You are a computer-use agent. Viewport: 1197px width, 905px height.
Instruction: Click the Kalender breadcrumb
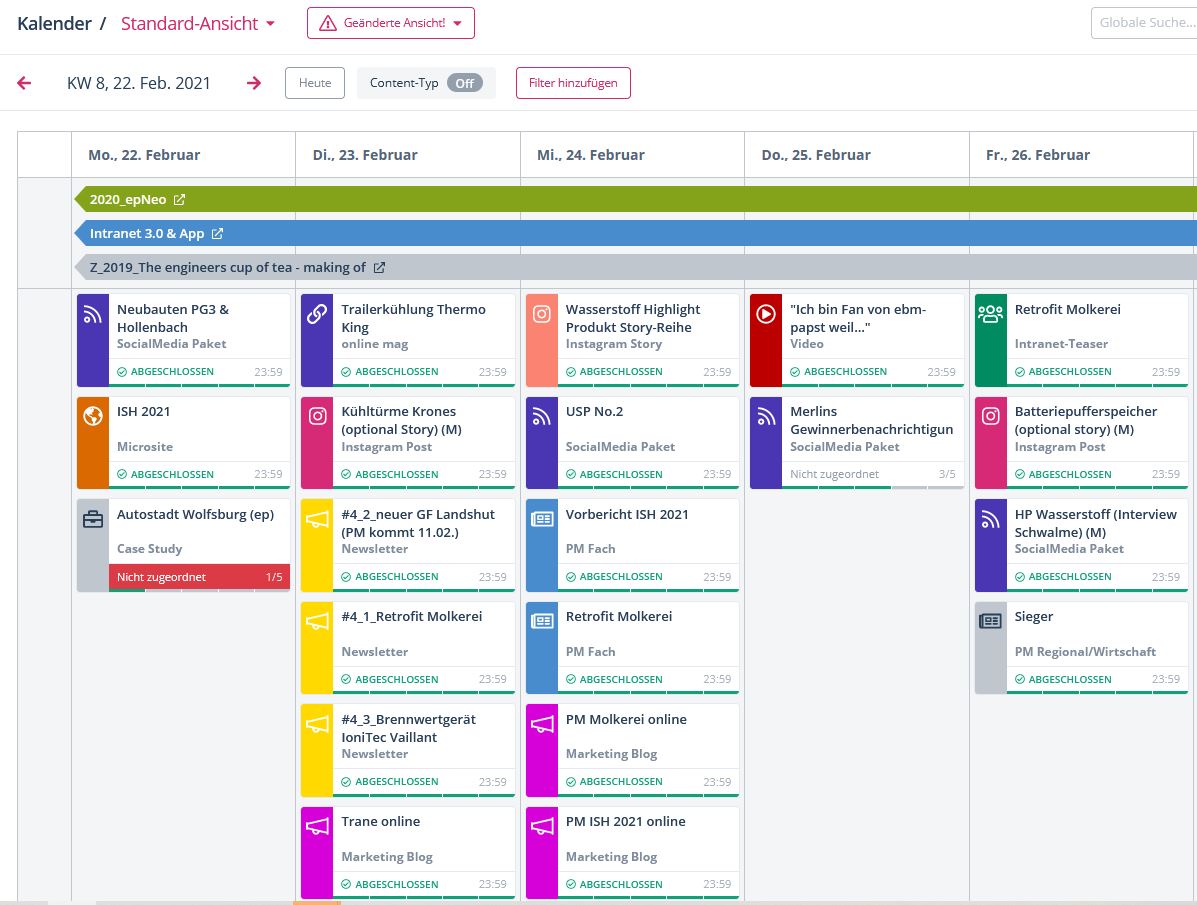54,23
